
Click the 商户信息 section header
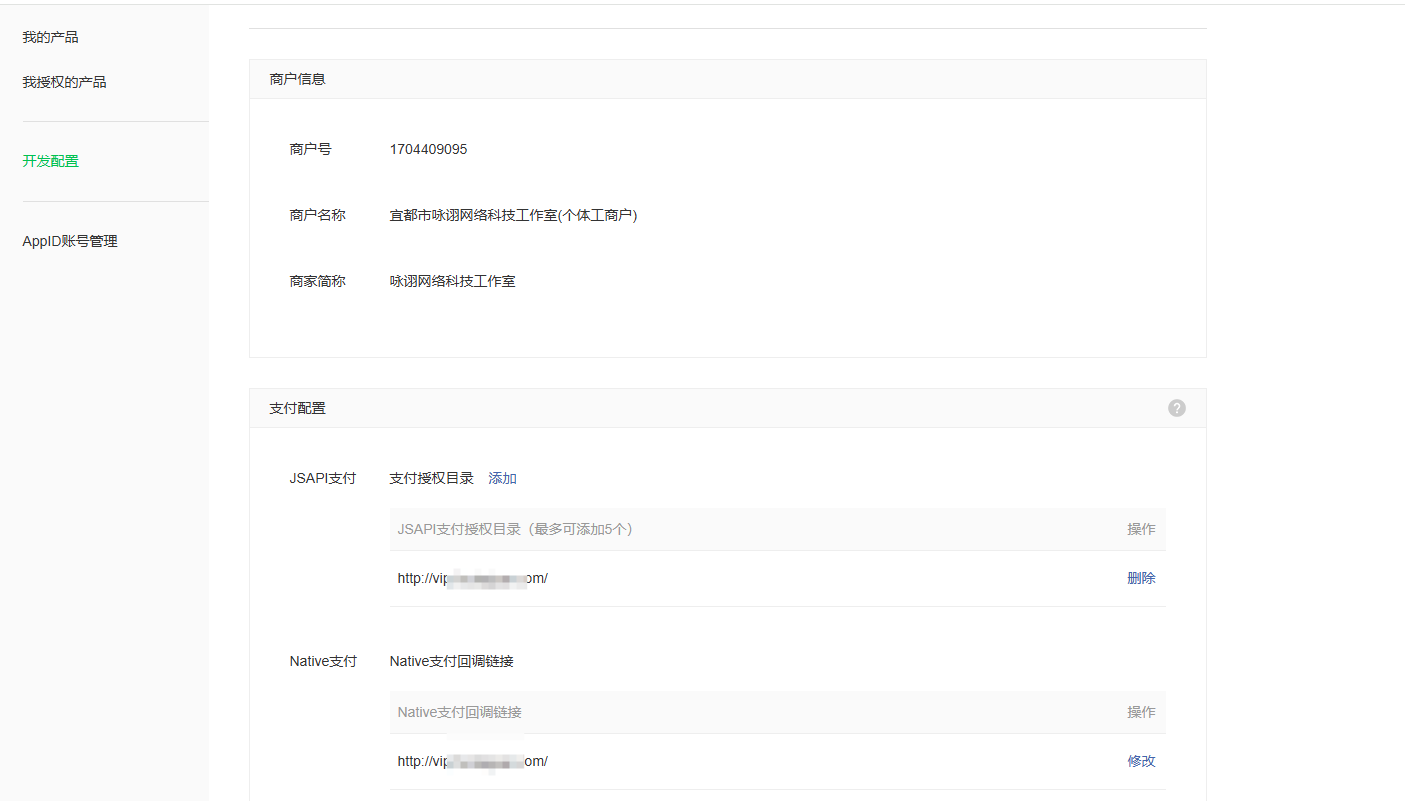click(297, 79)
